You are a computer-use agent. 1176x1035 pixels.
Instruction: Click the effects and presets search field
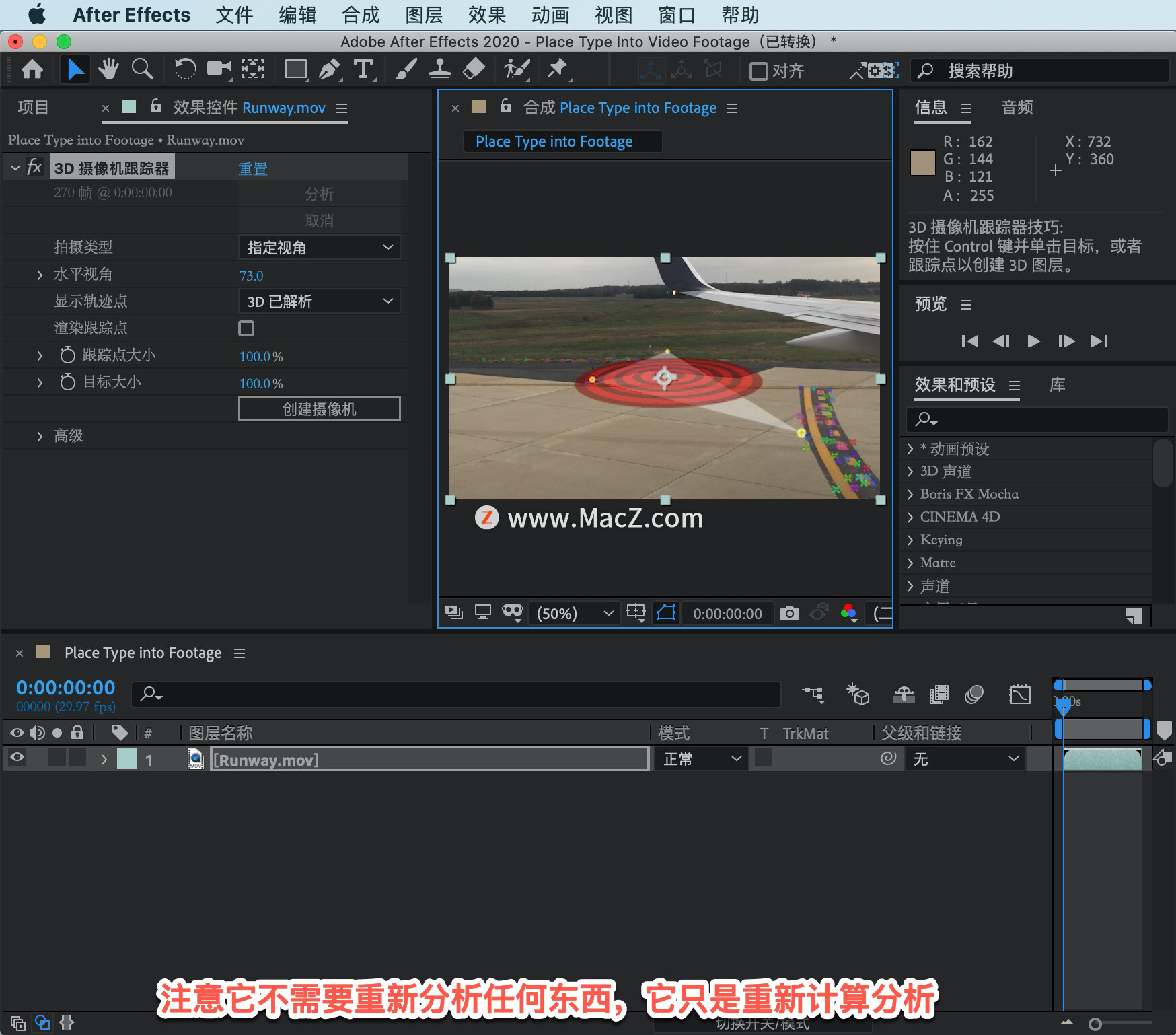pyautogui.click(x=1037, y=419)
